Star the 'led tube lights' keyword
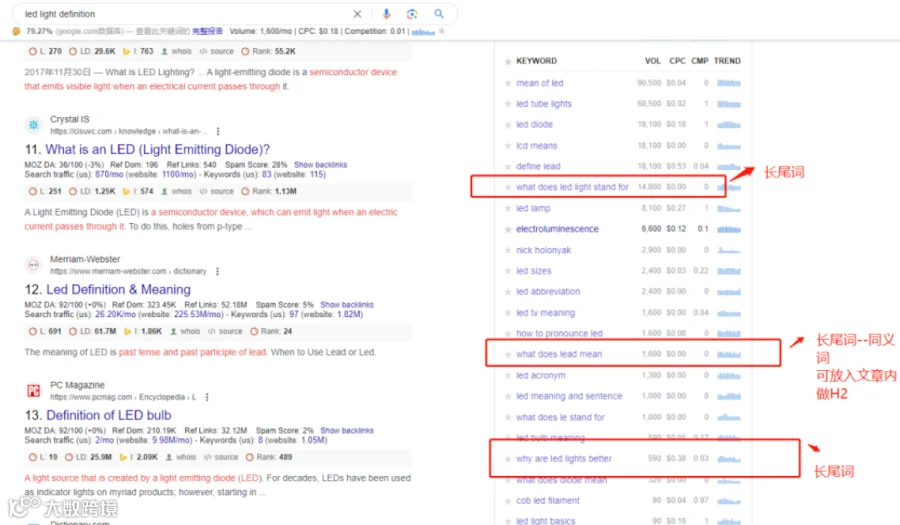Viewport: 900px width, 525px height. pos(508,104)
